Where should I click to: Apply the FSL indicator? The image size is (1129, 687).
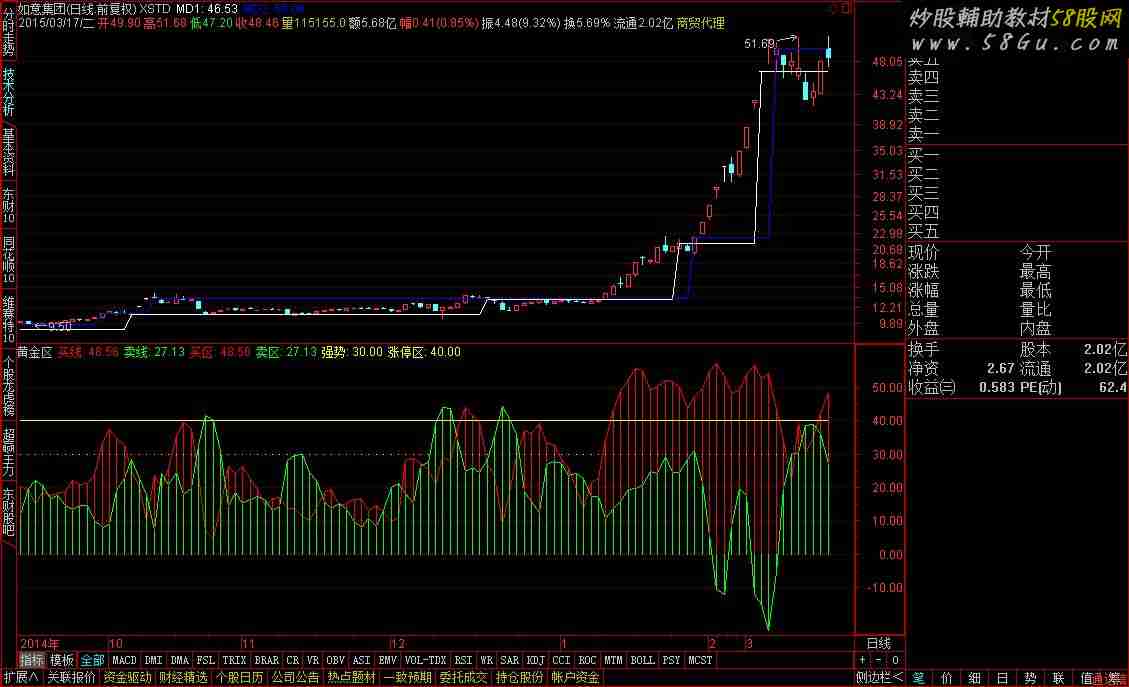click(206, 660)
